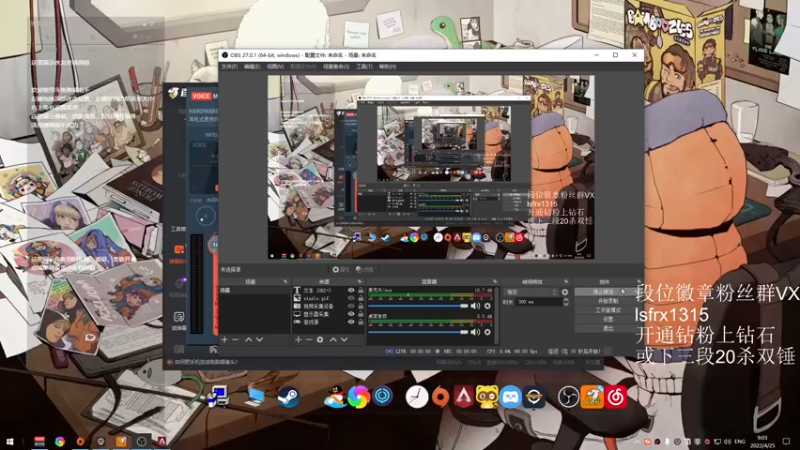Open the 桌面音频 audio settings gear

click(x=488, y=332)
